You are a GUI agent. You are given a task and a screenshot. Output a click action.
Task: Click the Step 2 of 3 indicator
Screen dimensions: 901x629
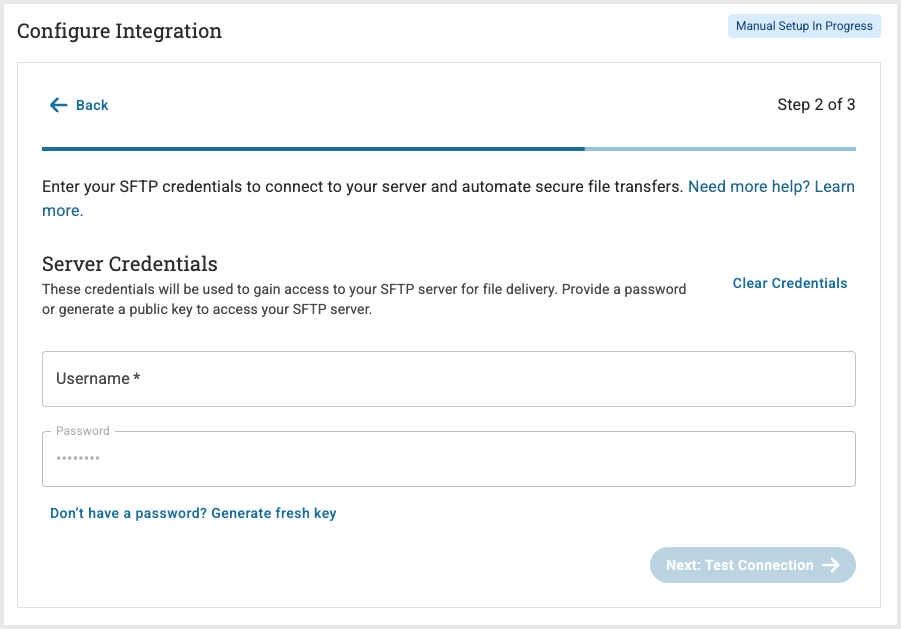[x=815, y=105]
